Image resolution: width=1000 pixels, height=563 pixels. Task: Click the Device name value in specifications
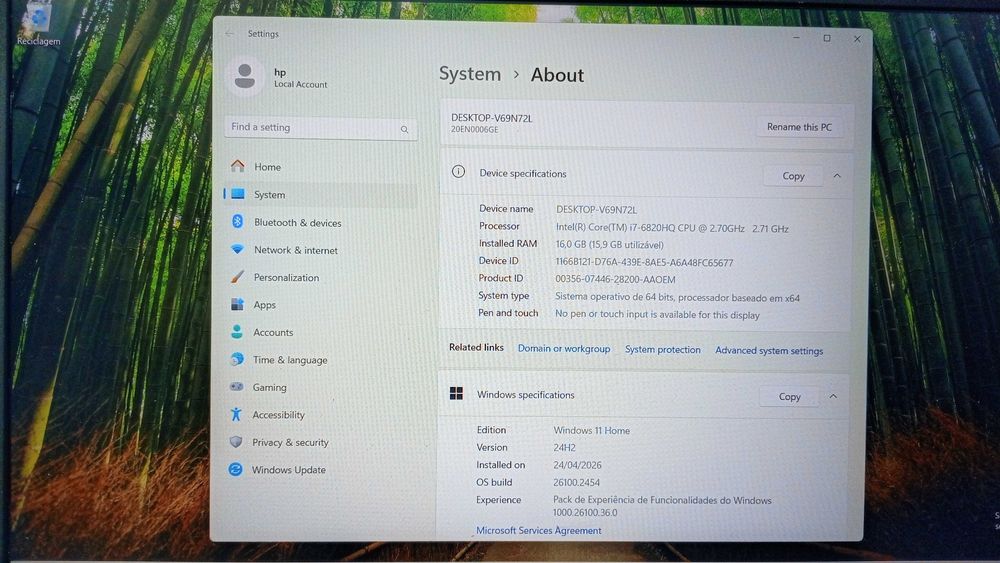click(x=596, y=209)
